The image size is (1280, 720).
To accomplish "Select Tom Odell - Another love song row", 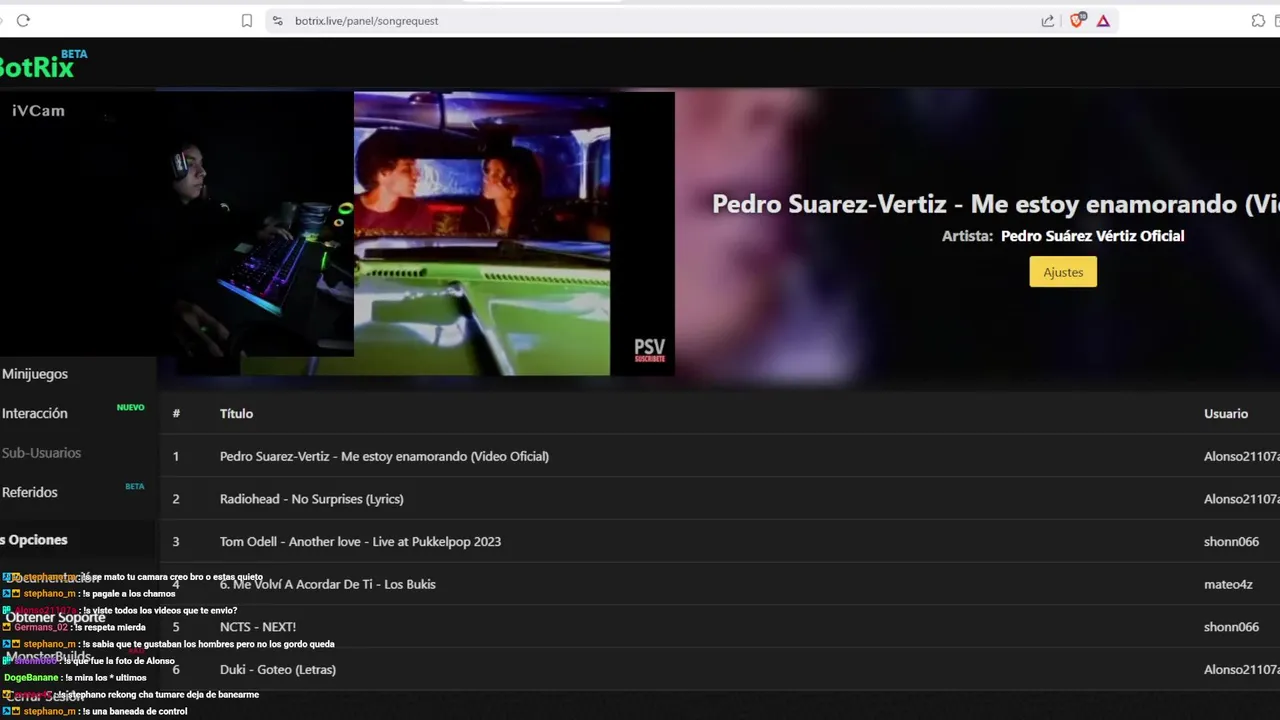I will point(720,541).
